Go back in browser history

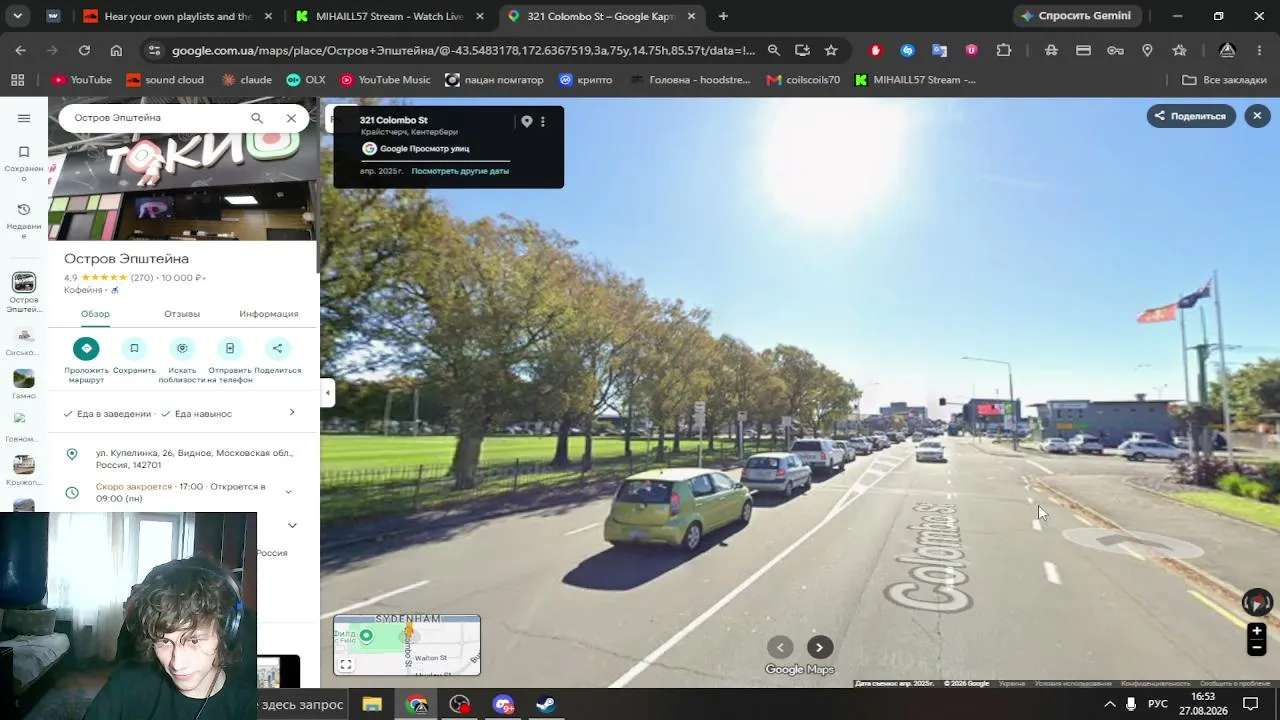20,50
